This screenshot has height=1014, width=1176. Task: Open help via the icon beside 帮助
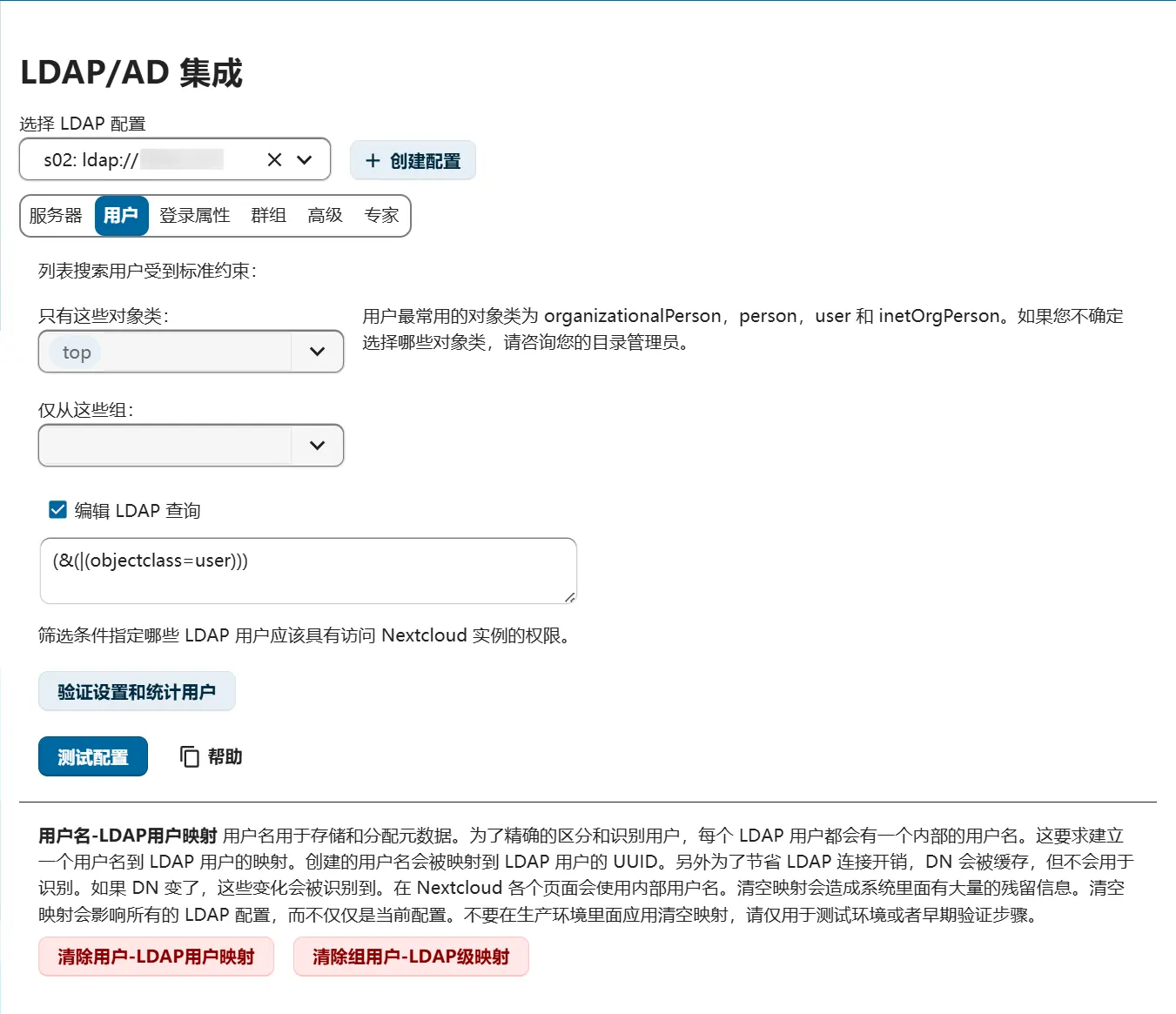[x=189, y=756]
